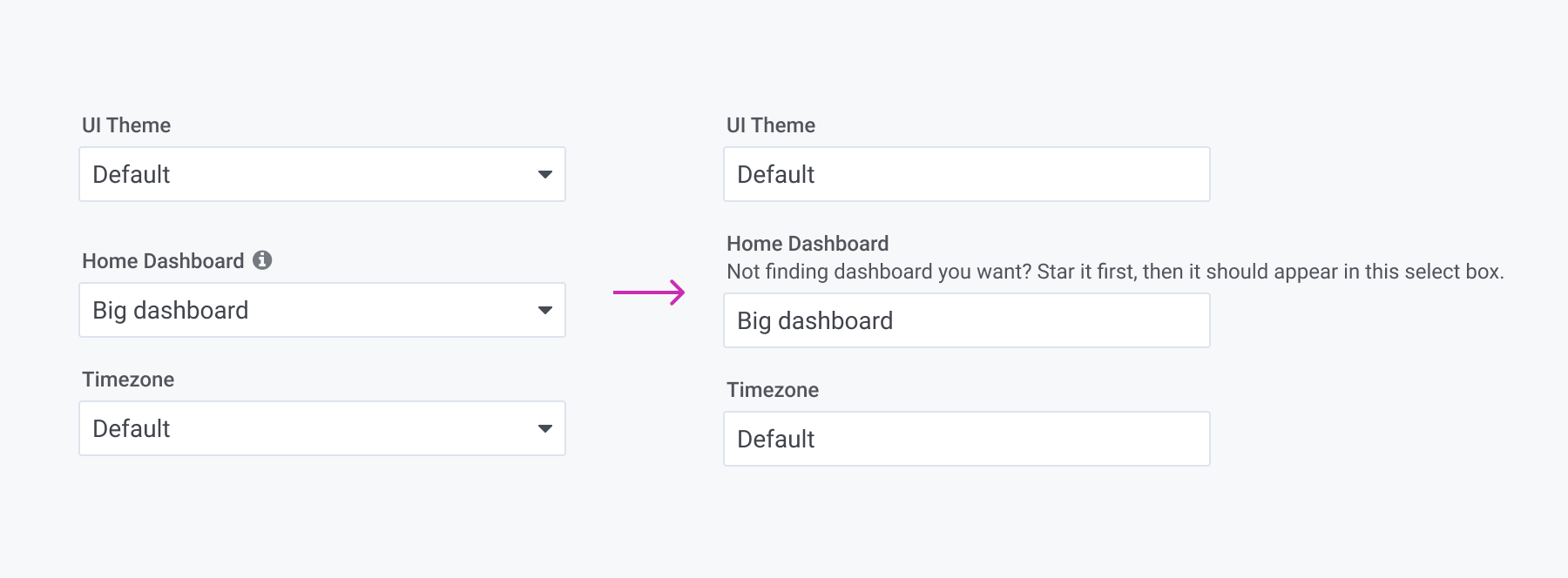1568x578 pixels.
Task: Click the Timezone label above the caret dropdown
Action: tap(128, 380)
